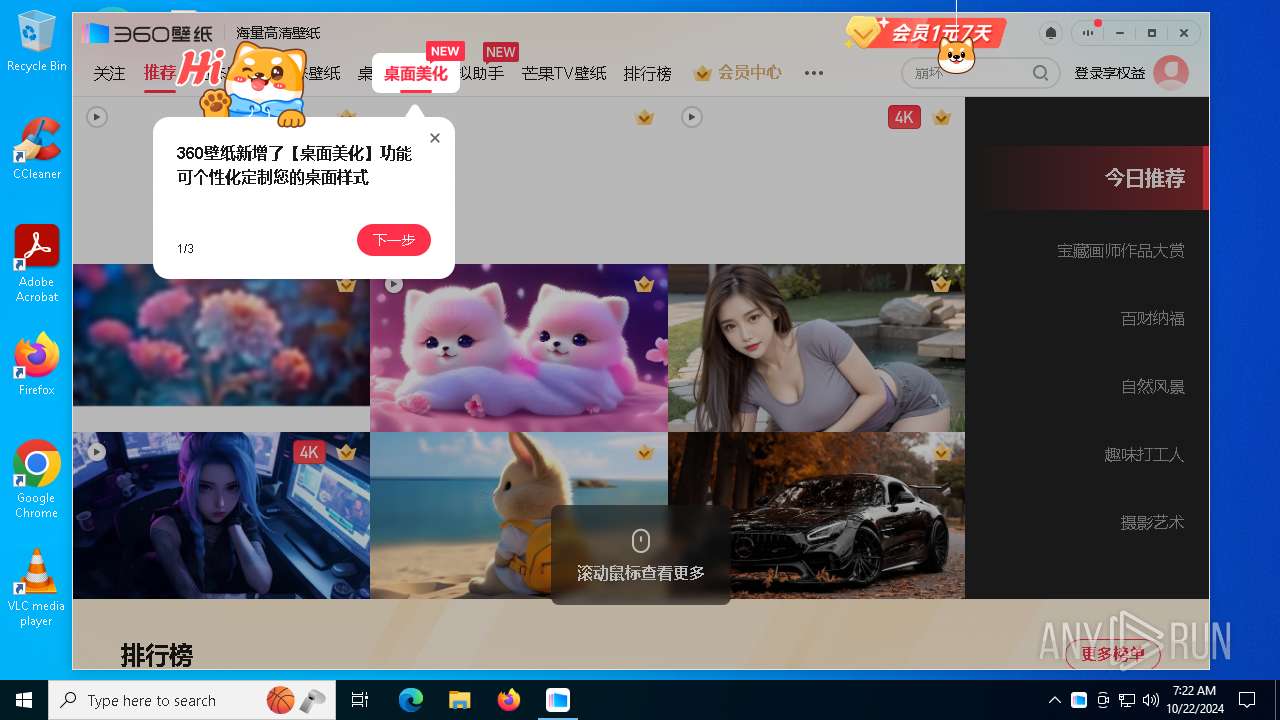This screenshot has height=720, width=1280.
Task: Select 趣味打工人 category
Action: pyautogui.click(x=1144, y=454)
